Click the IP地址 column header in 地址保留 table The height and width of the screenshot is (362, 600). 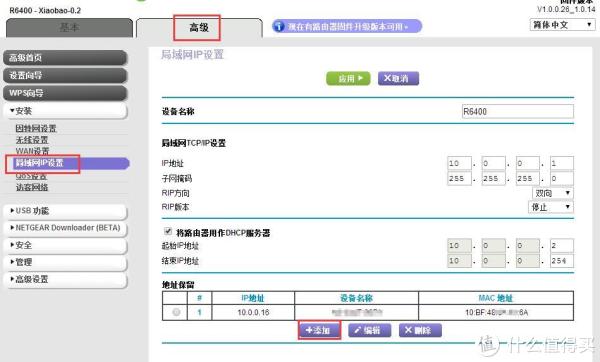coord(253,298)
